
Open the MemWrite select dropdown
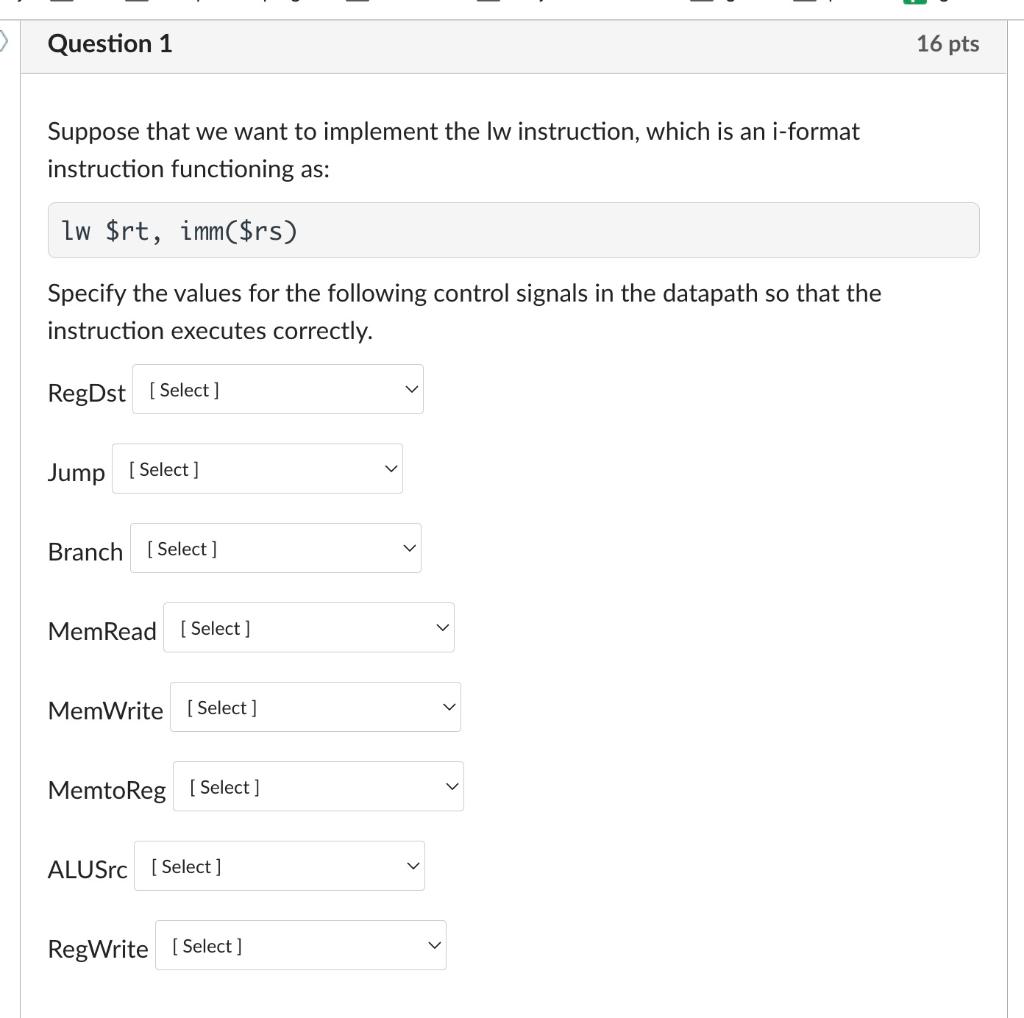tap(315, 707)
